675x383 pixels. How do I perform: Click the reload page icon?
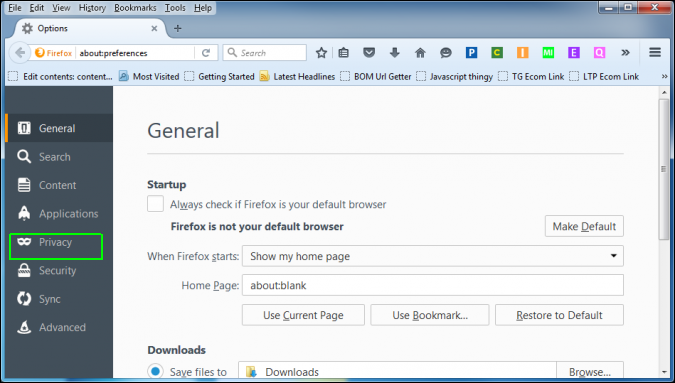tap(206, 53)
